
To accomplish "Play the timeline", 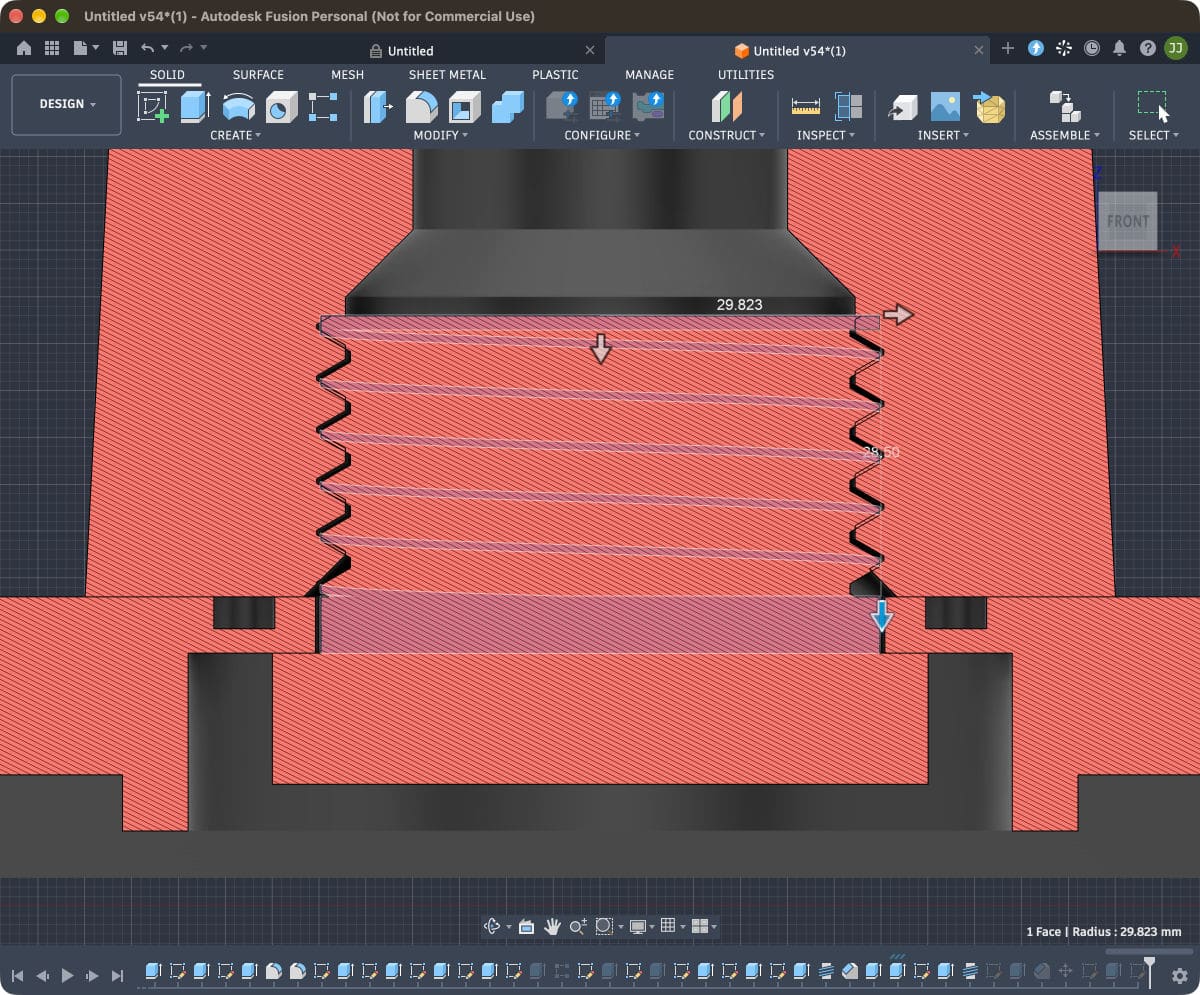I will coord(67,975).
